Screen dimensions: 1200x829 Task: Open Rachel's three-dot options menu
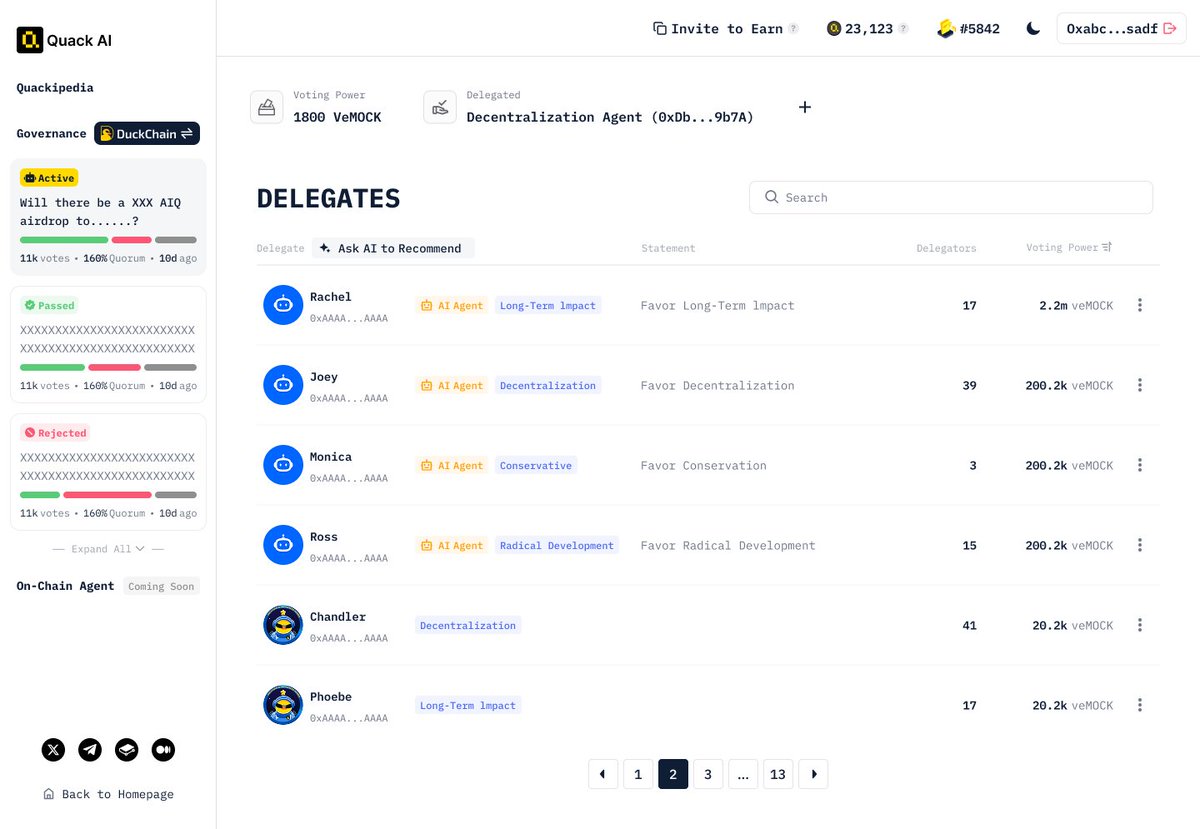pyautogui.click(x=1140, y=305)
